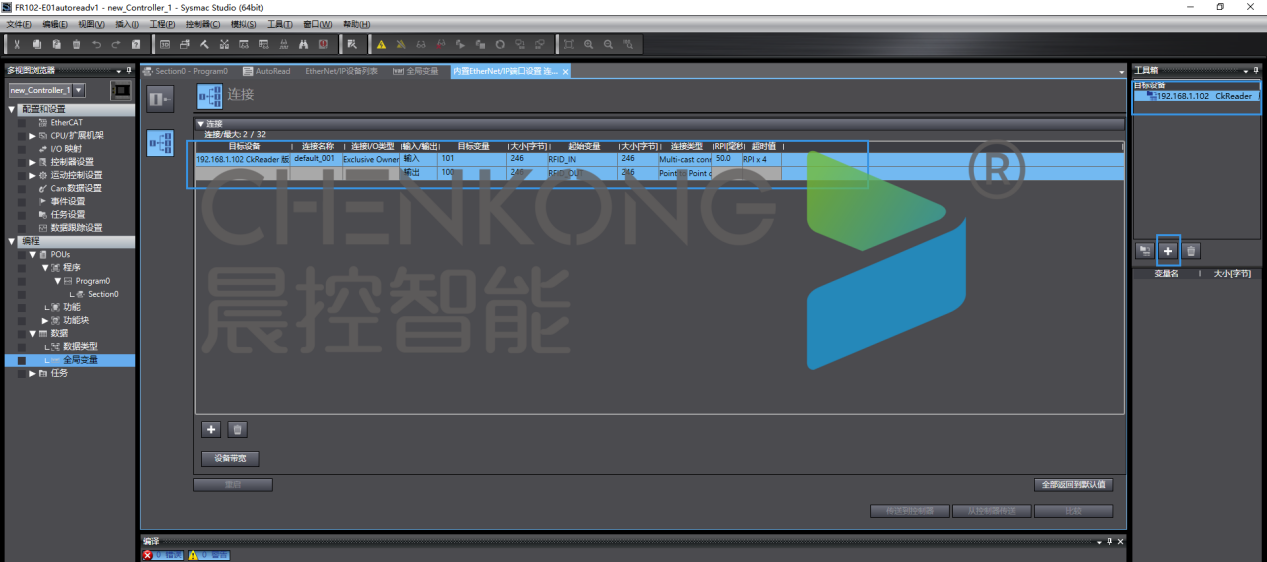The height and width of the screenshot is (562, 1267).
Task: Add target device with toolbox plus icon
Action: point(1167,251)
